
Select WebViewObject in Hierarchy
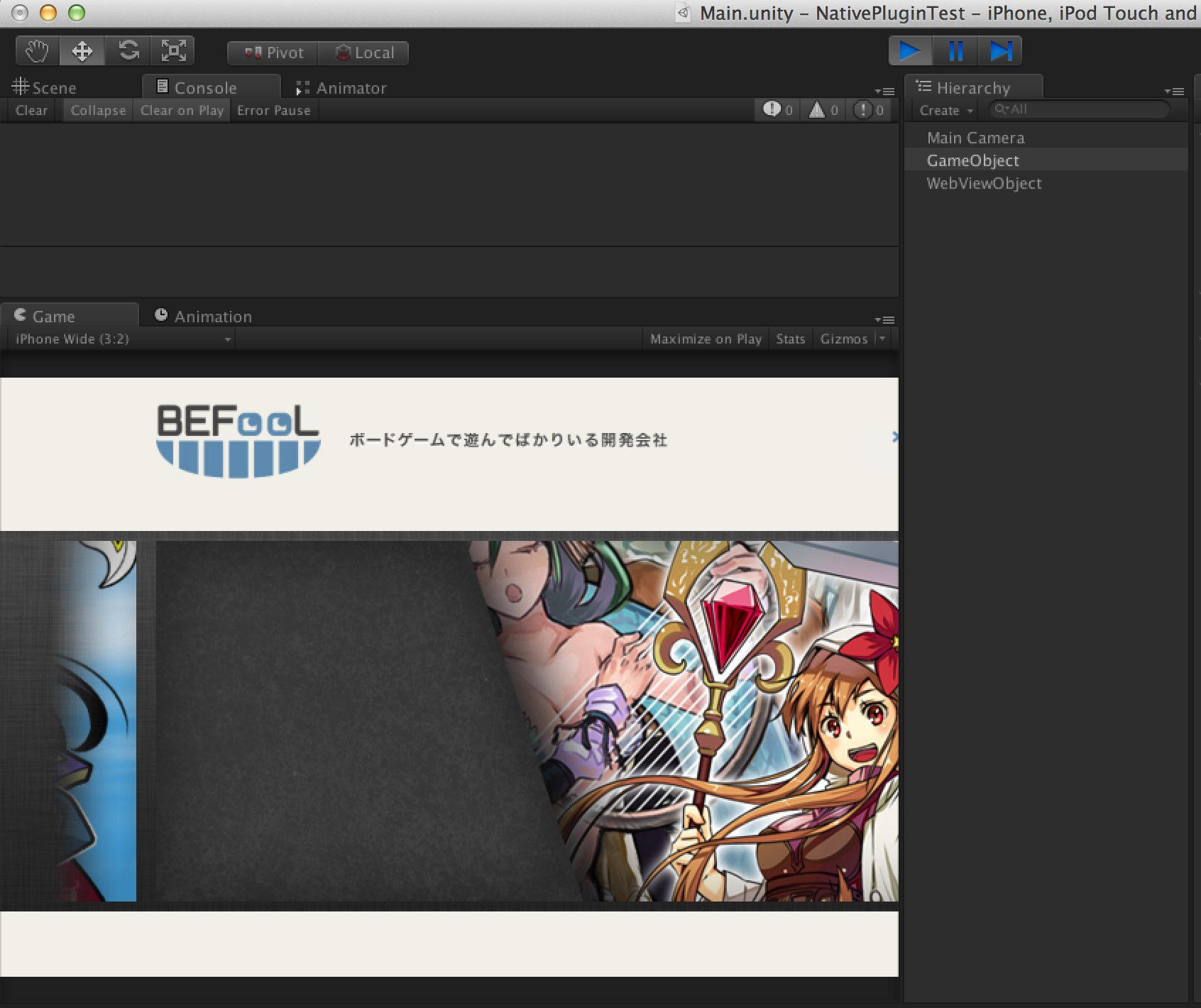point(1046,183)
